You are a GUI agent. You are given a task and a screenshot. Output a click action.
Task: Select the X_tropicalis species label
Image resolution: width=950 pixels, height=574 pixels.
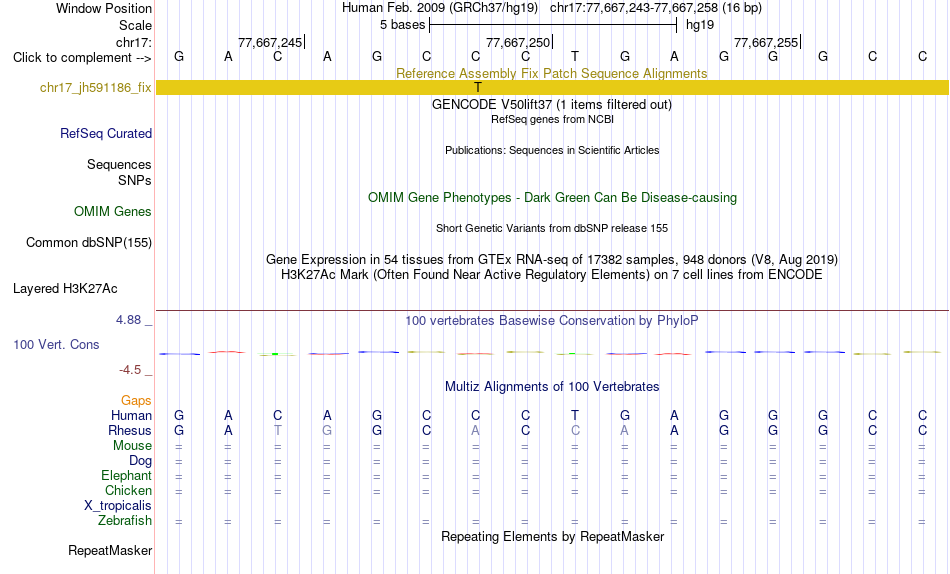[x=118, y=506]
